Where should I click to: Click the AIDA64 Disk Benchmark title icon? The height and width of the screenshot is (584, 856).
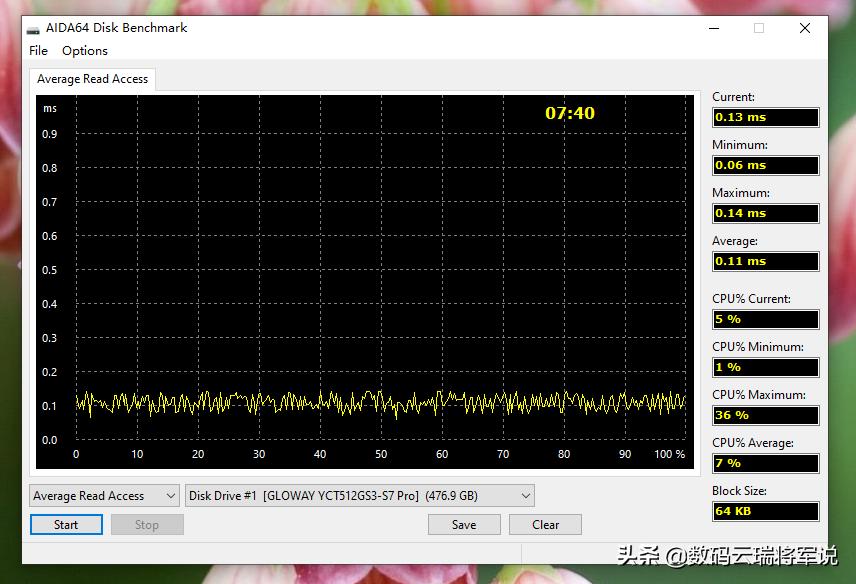[34, 29]
